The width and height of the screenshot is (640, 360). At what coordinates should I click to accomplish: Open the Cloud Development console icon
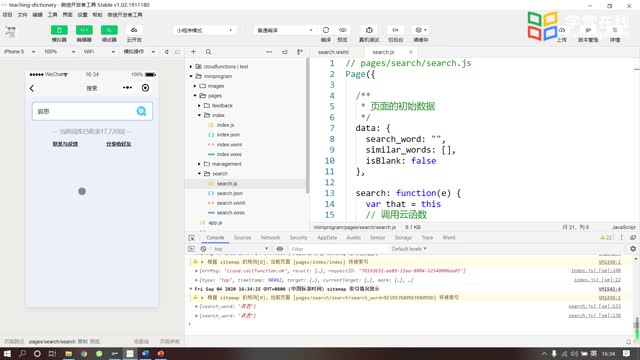click(134, 30)
